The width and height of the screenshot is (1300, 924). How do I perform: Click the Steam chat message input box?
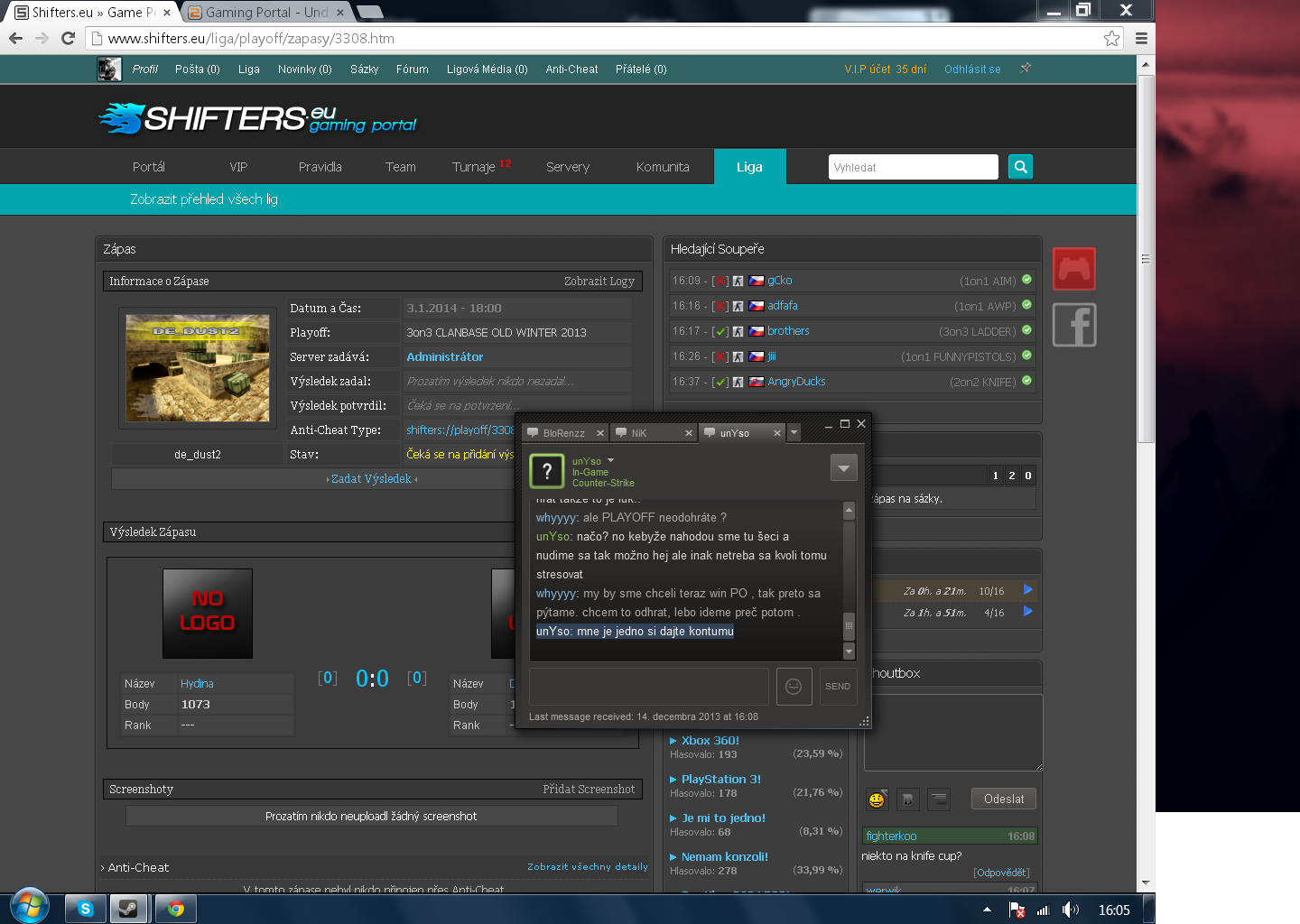[648, 687]
